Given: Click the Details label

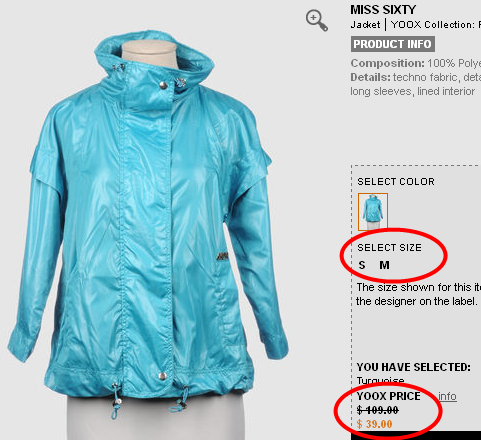Looking at the screenshot, I should click(370, 77).
